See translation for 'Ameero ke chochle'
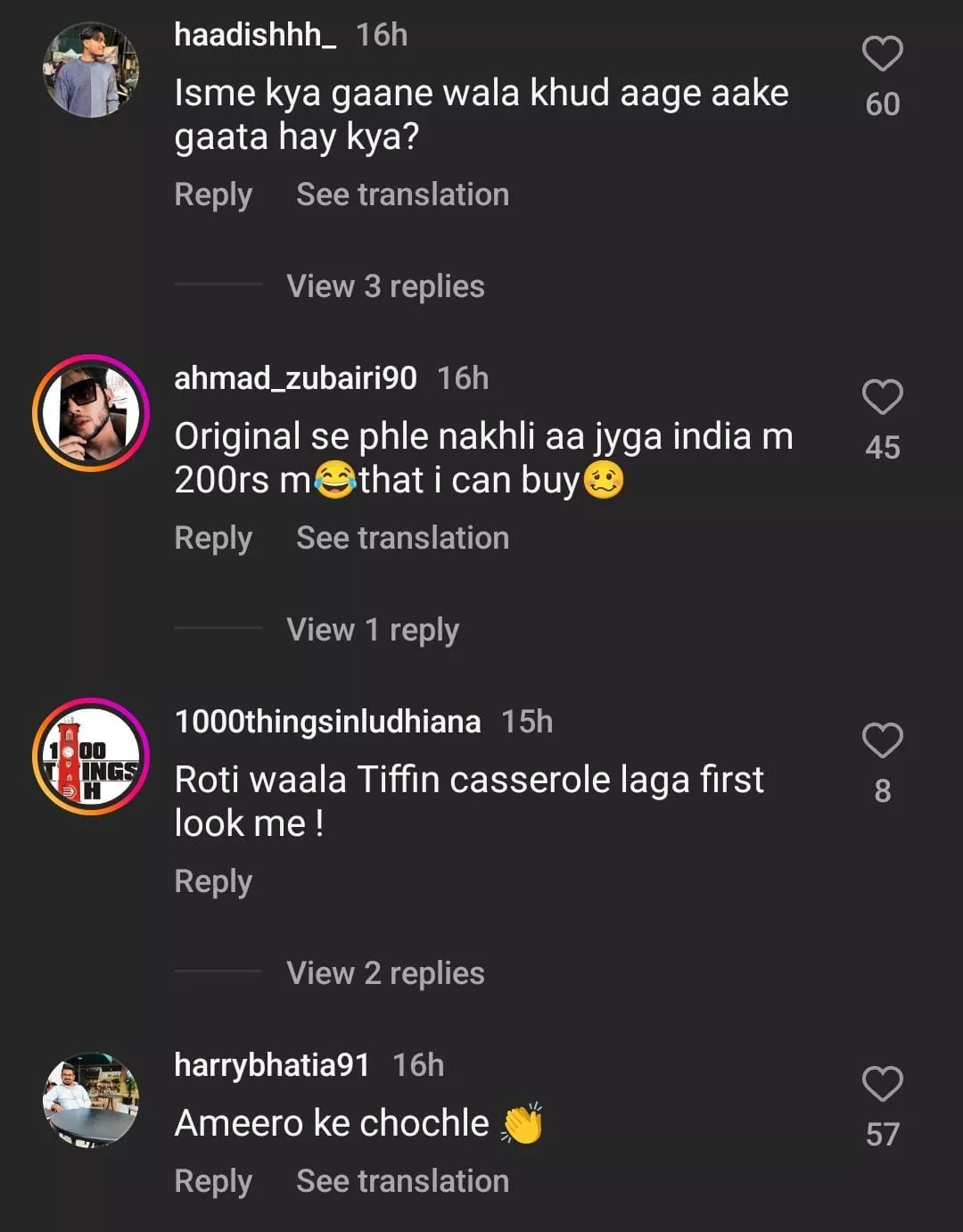Image resolution: width=963 pixels, height=1232 pixels. pos(402,1181)
